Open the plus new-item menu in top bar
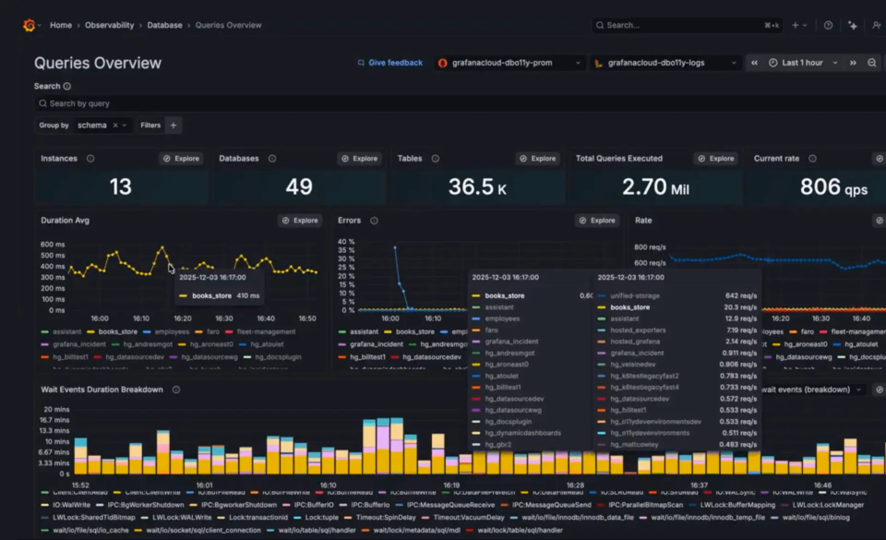This screenshot has width=886, height=540. tap(799, 25)
